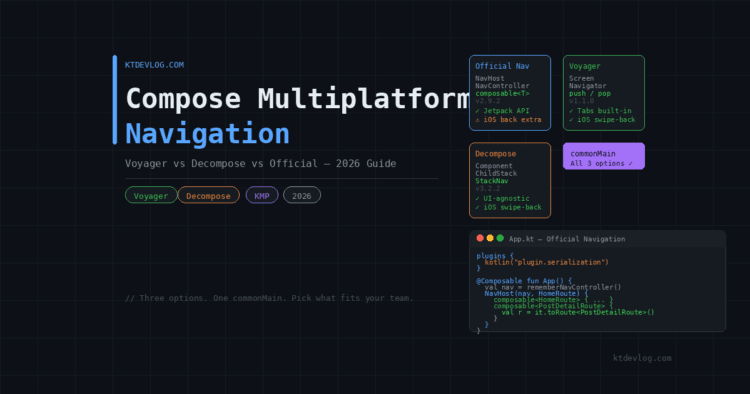Click the Voyager card heading
Viewport: 750px width, 394px height.
pyautogui.click(x=585, y=66)
